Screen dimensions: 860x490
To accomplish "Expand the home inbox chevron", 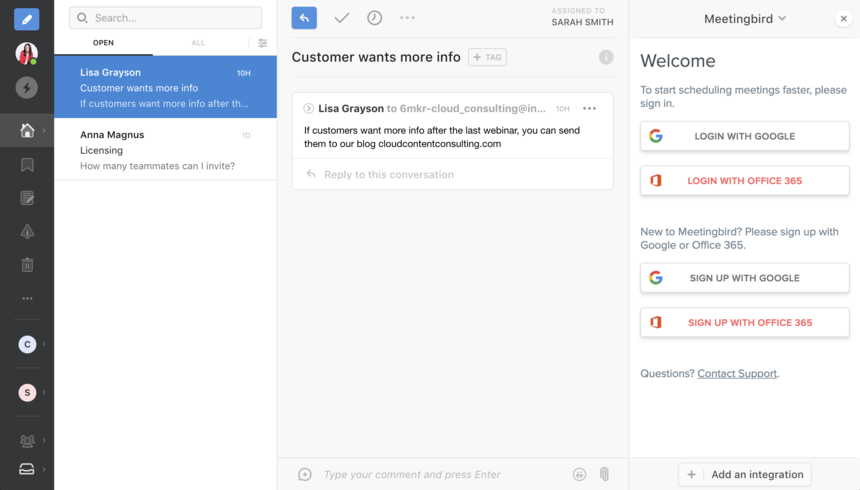I will (44, 131).
